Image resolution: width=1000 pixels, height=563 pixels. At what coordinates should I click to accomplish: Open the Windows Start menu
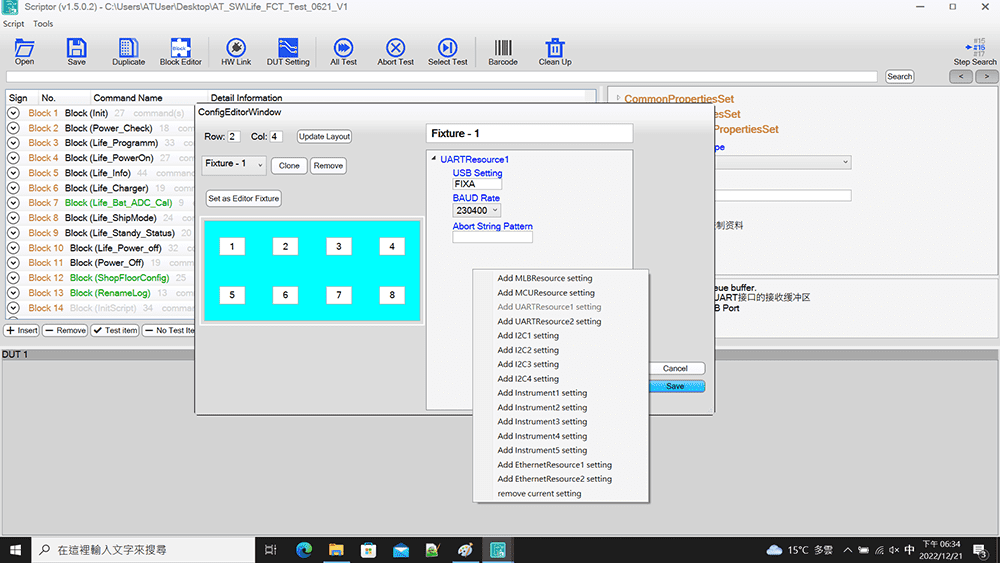(15, 550)
